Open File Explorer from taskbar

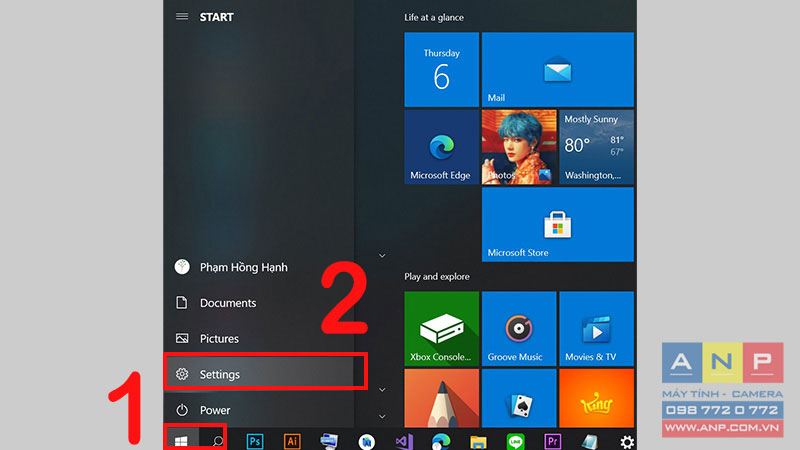pos(478,442)
